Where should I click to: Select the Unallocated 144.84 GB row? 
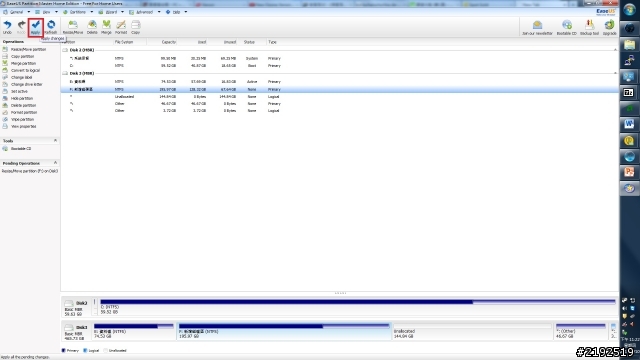coord(340,96)
